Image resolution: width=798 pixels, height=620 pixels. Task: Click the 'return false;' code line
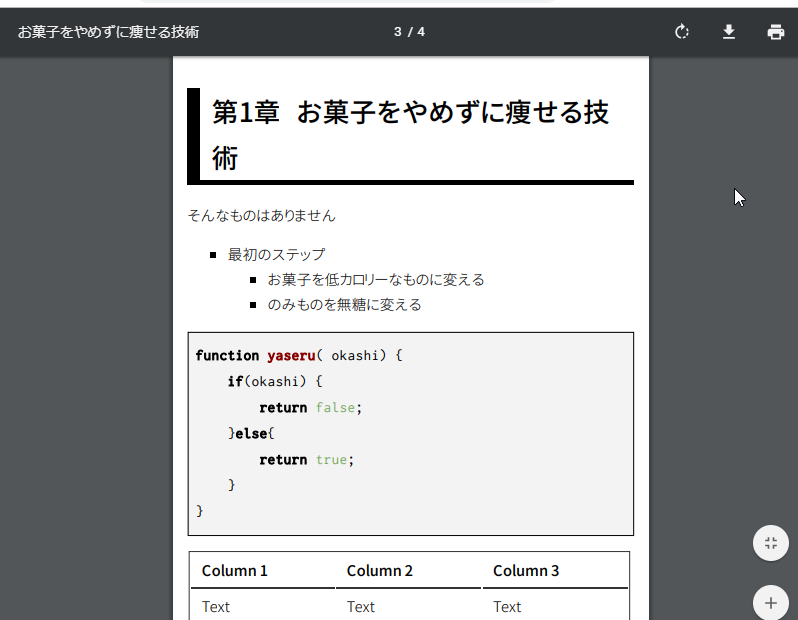(310, 408)
